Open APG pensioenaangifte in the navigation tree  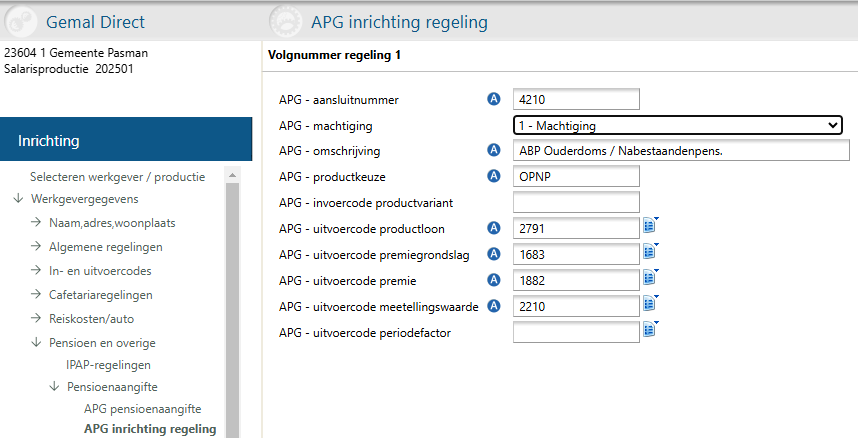[x=142, y=409]
